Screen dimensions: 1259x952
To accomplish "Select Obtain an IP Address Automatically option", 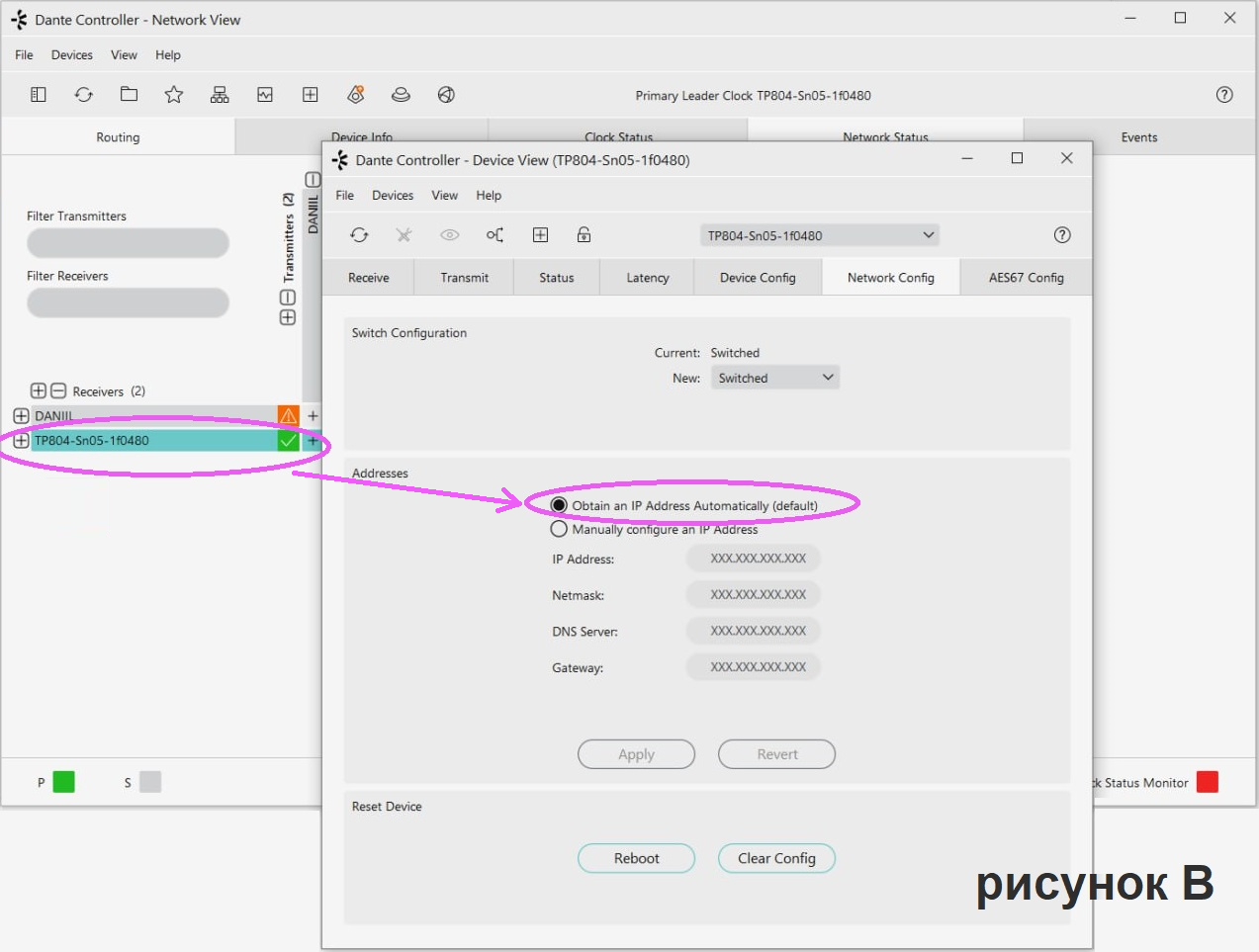I will point(560,505).
